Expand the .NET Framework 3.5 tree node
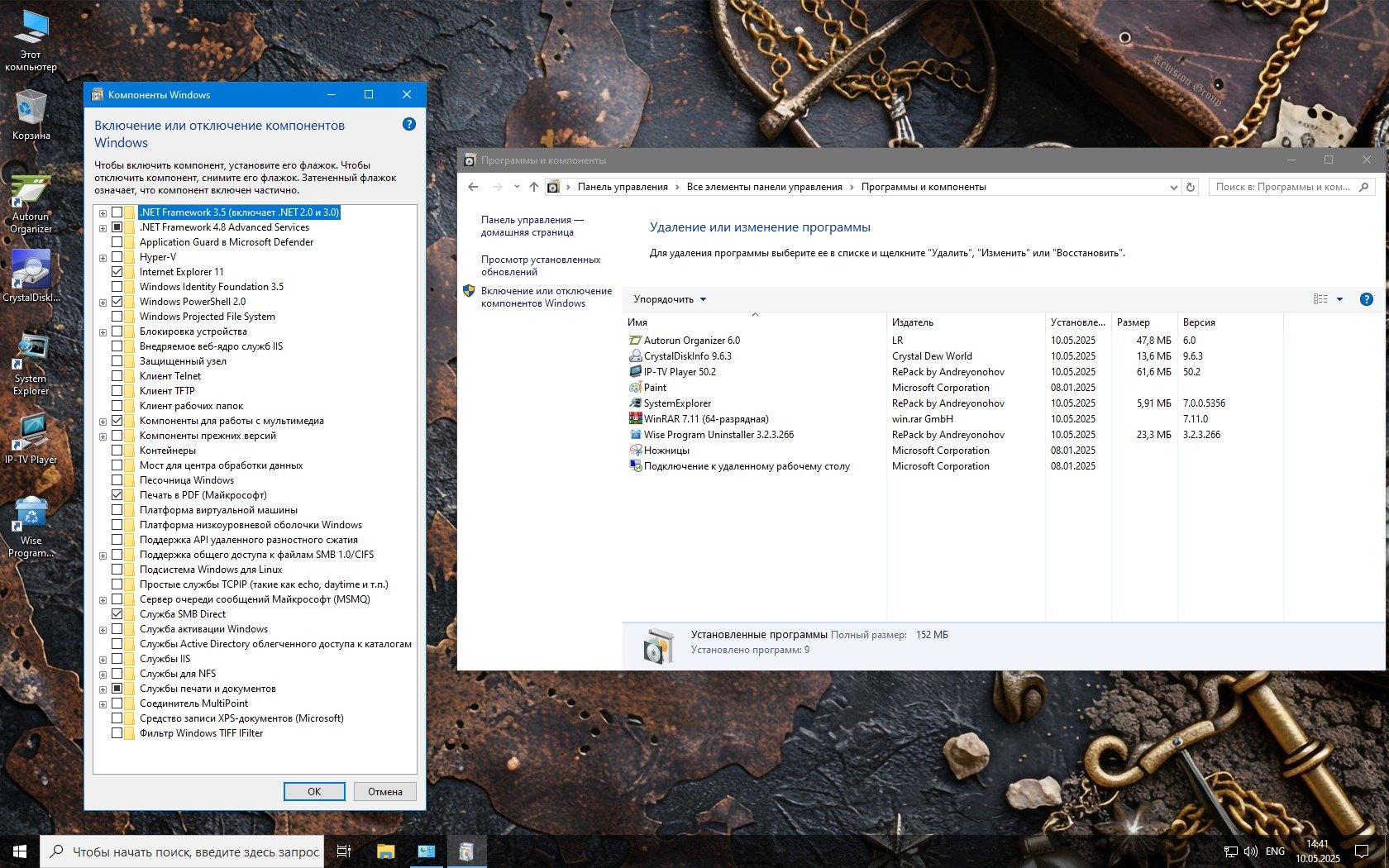Viewport: 1389px width, 868px height. [103, 213]
